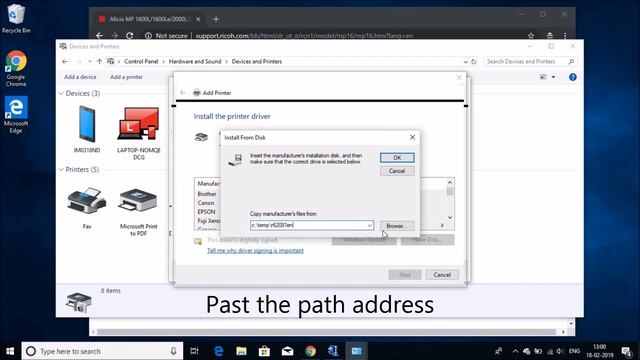The width and height of the screenshot is (640, 360).
Task: Click Cancel in Install From Disk dialog
Action: (x=397, y=171)
